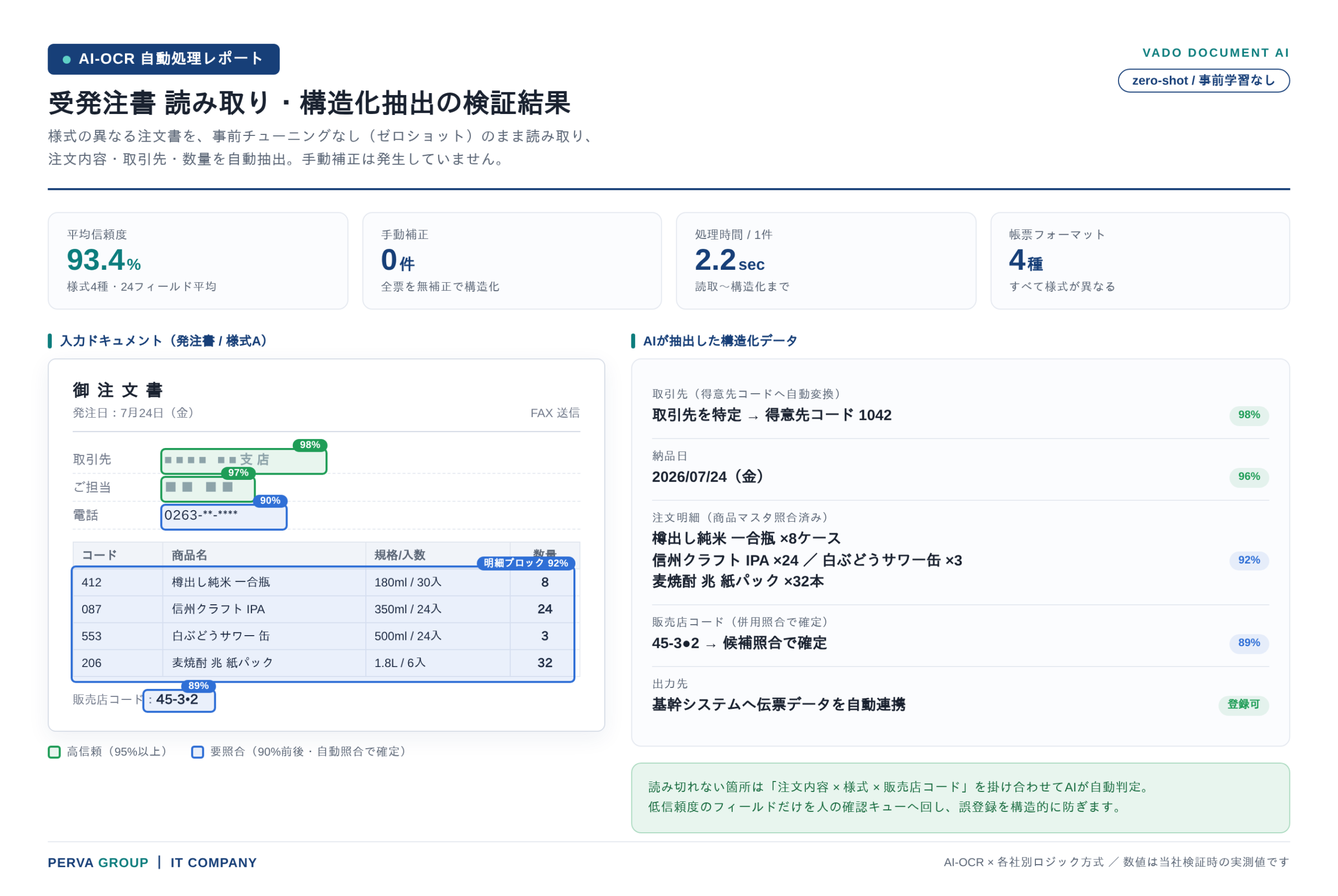
Task: Click quantity 24 in the 087 row
Action: coord(545,609)
